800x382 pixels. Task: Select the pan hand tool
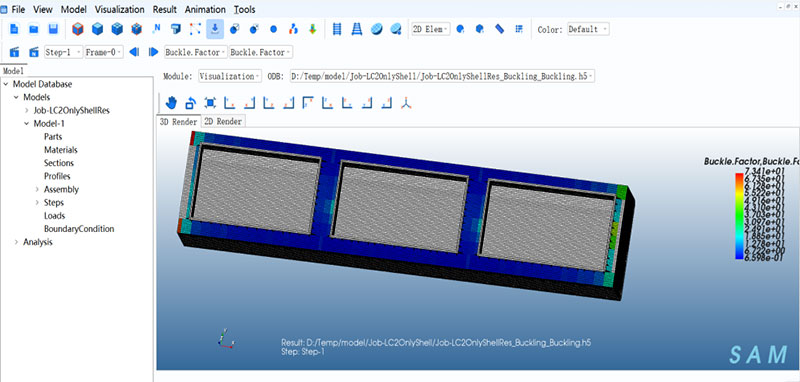point(171,103)
